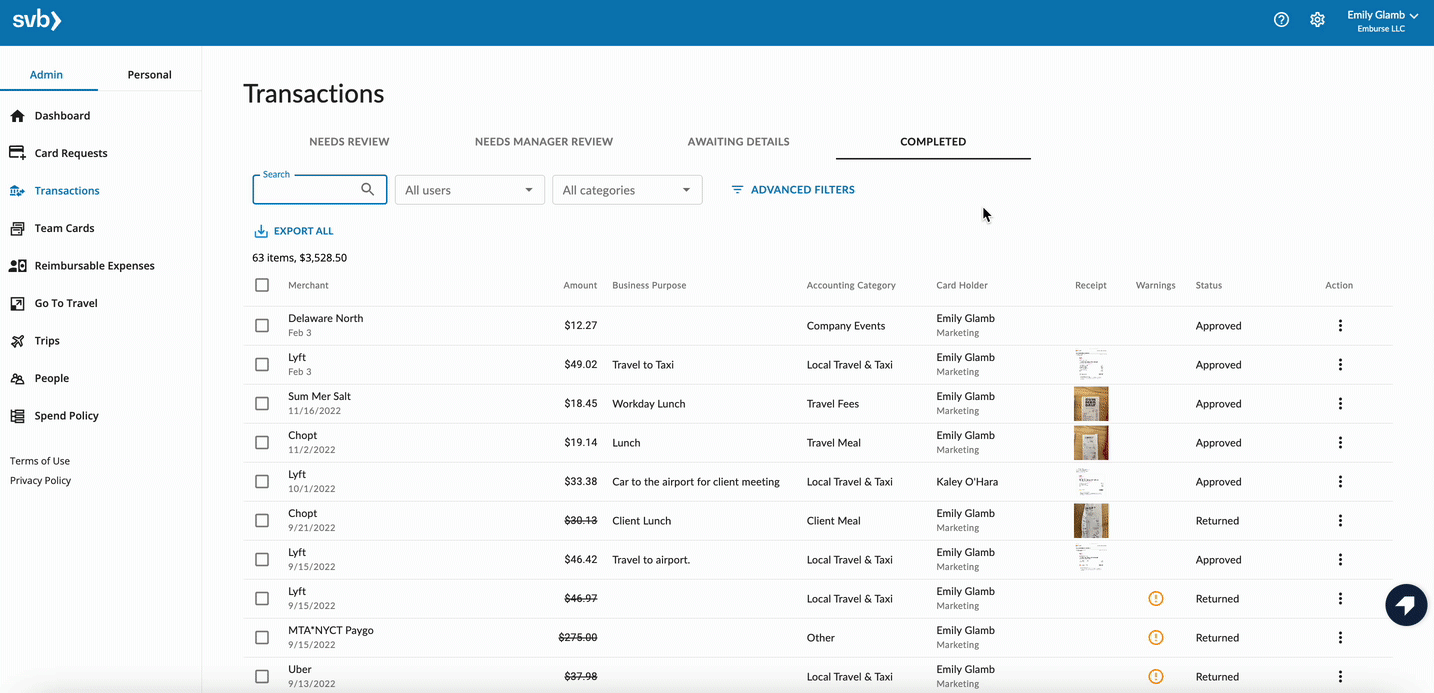The width and height of the screenshot is (1434, 693).
Task: Open receipt thumbnail for Lyft $49.02
Action: (x=1091, y=365)
